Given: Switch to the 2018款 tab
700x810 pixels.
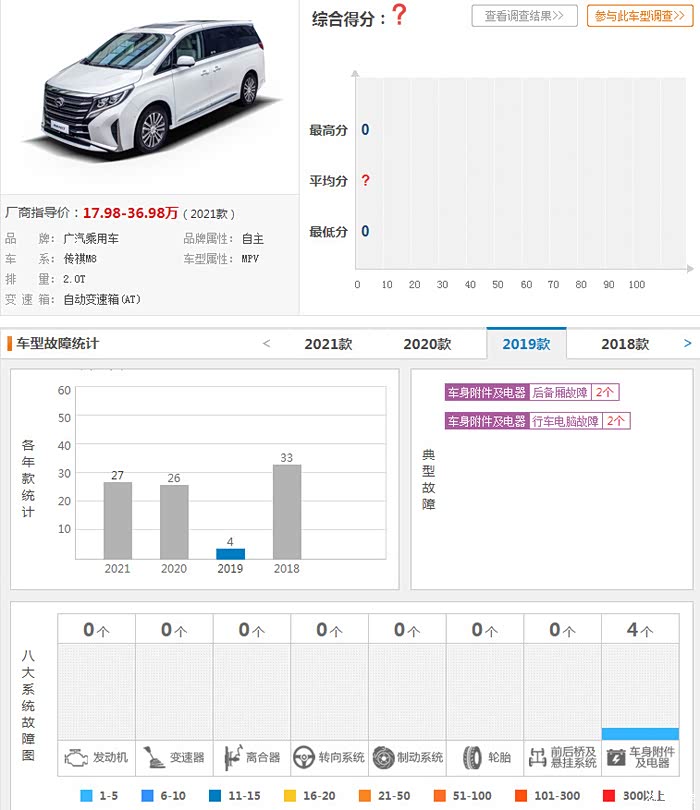Looking at the screenshot, I should 625,344.
